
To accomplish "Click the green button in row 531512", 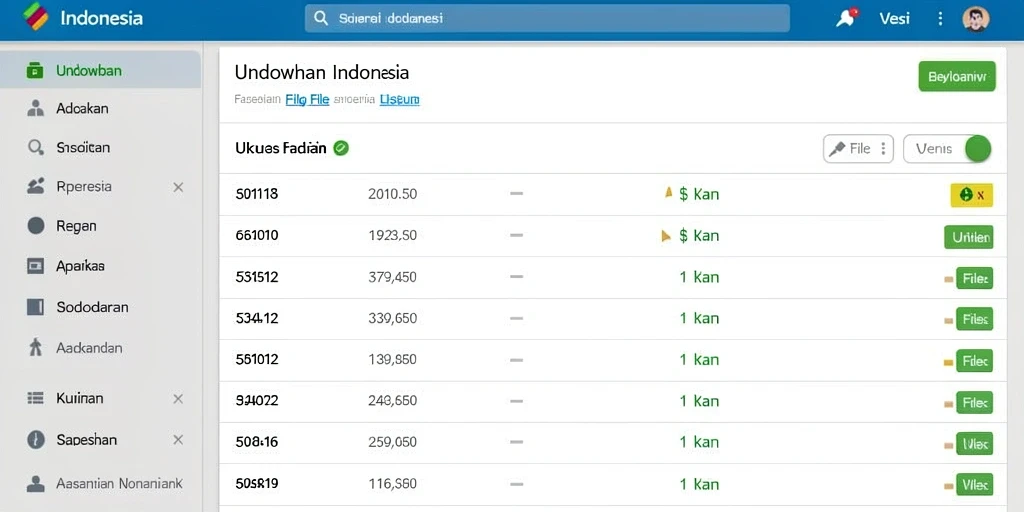I will (x=974, y=279).
